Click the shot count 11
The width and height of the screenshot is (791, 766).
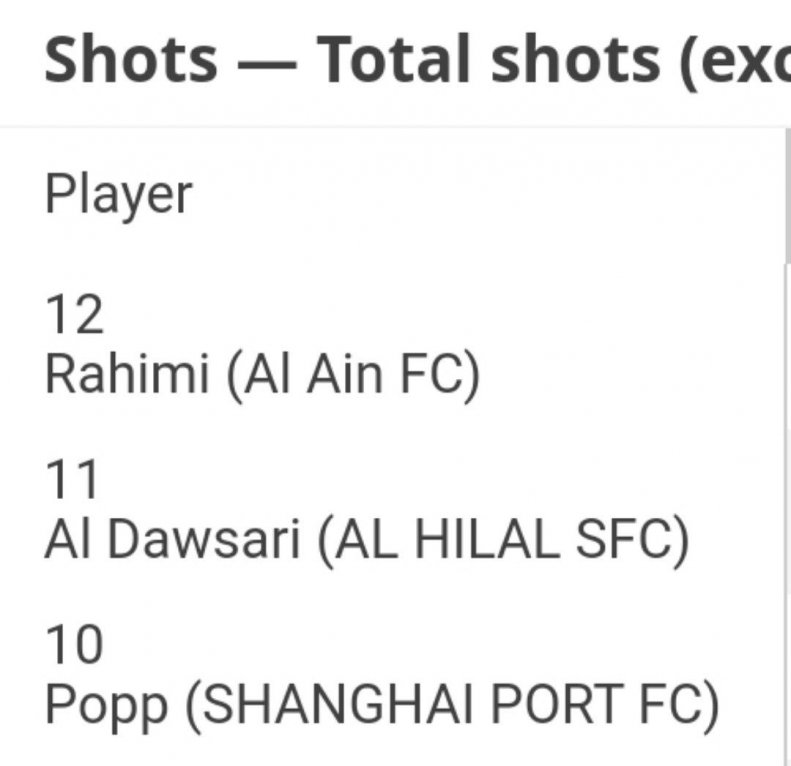click(74, 481)
